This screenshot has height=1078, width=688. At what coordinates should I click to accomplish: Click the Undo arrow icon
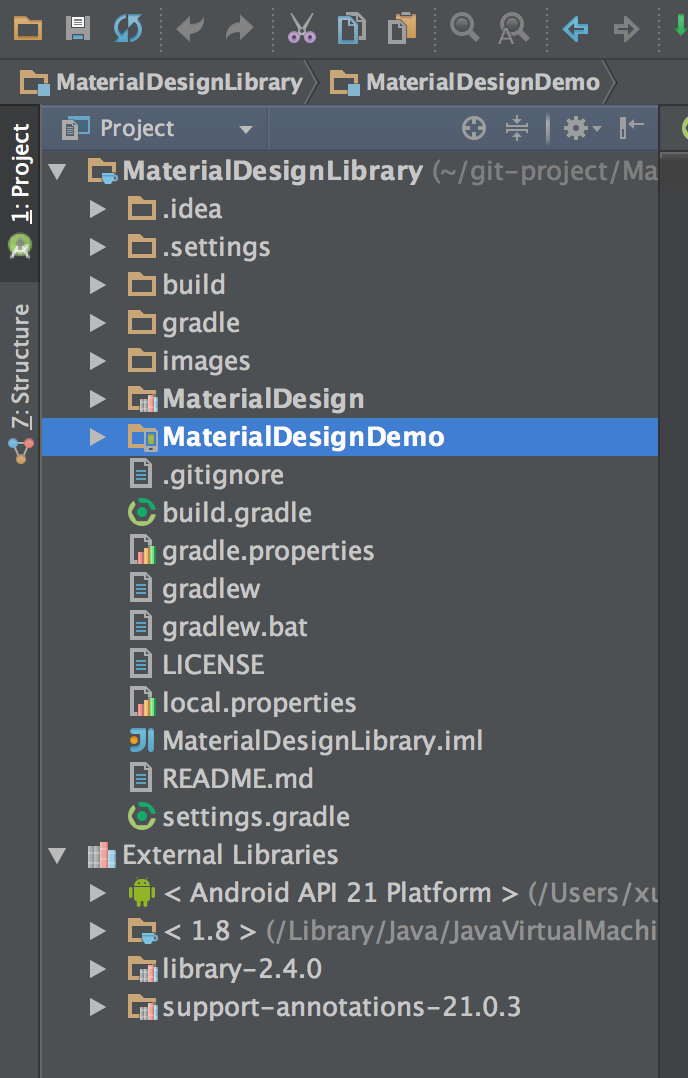click(x=190, y=29)
